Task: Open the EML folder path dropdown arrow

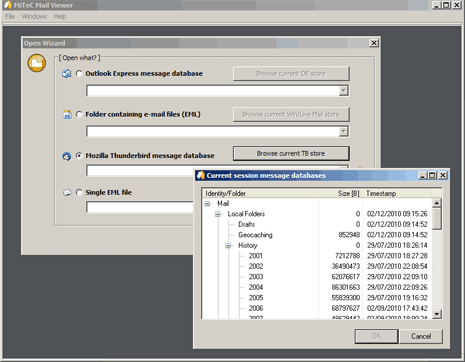Action: [x=343, y=131]
